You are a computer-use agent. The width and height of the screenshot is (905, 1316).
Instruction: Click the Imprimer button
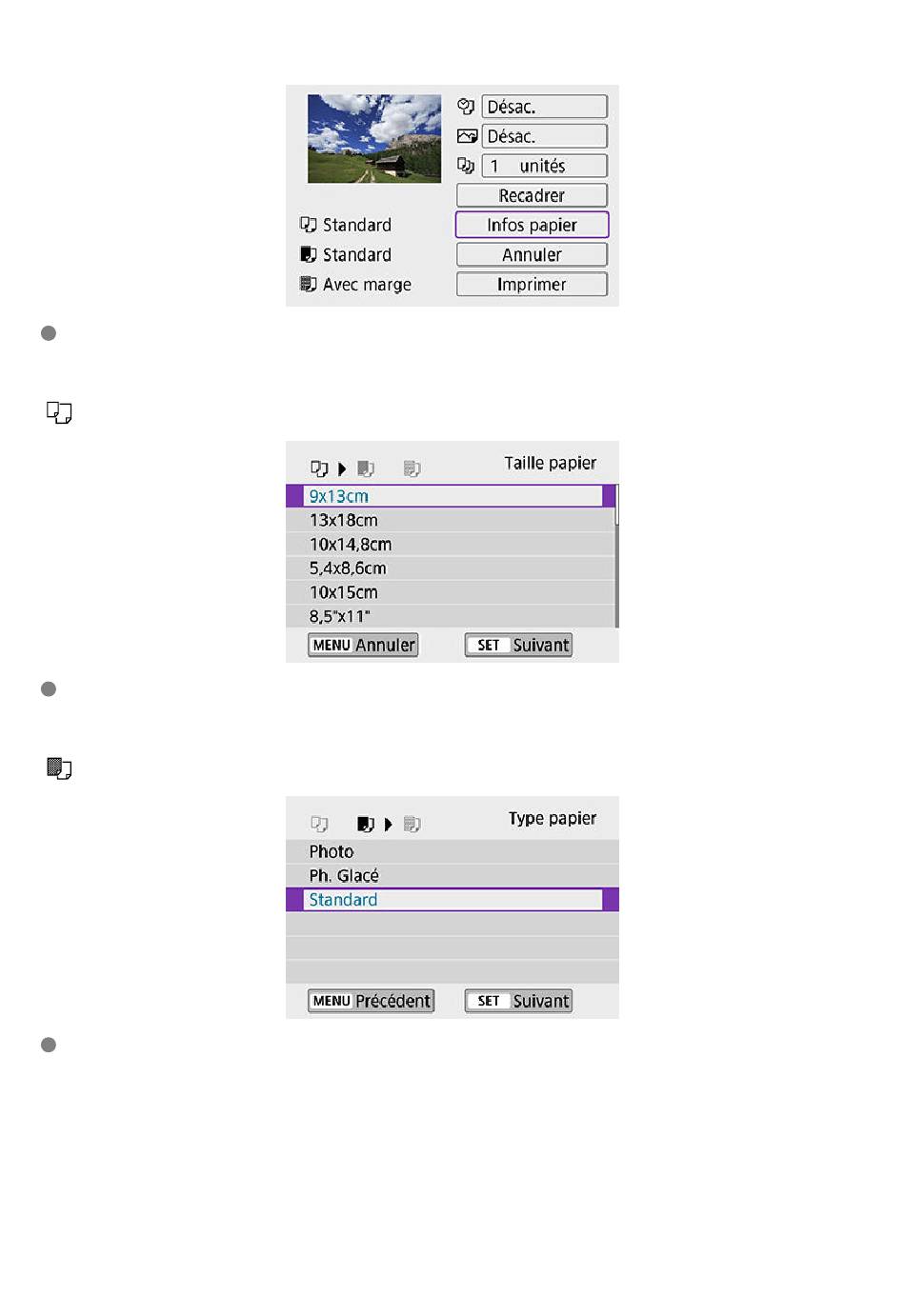(x=532, y=284)
